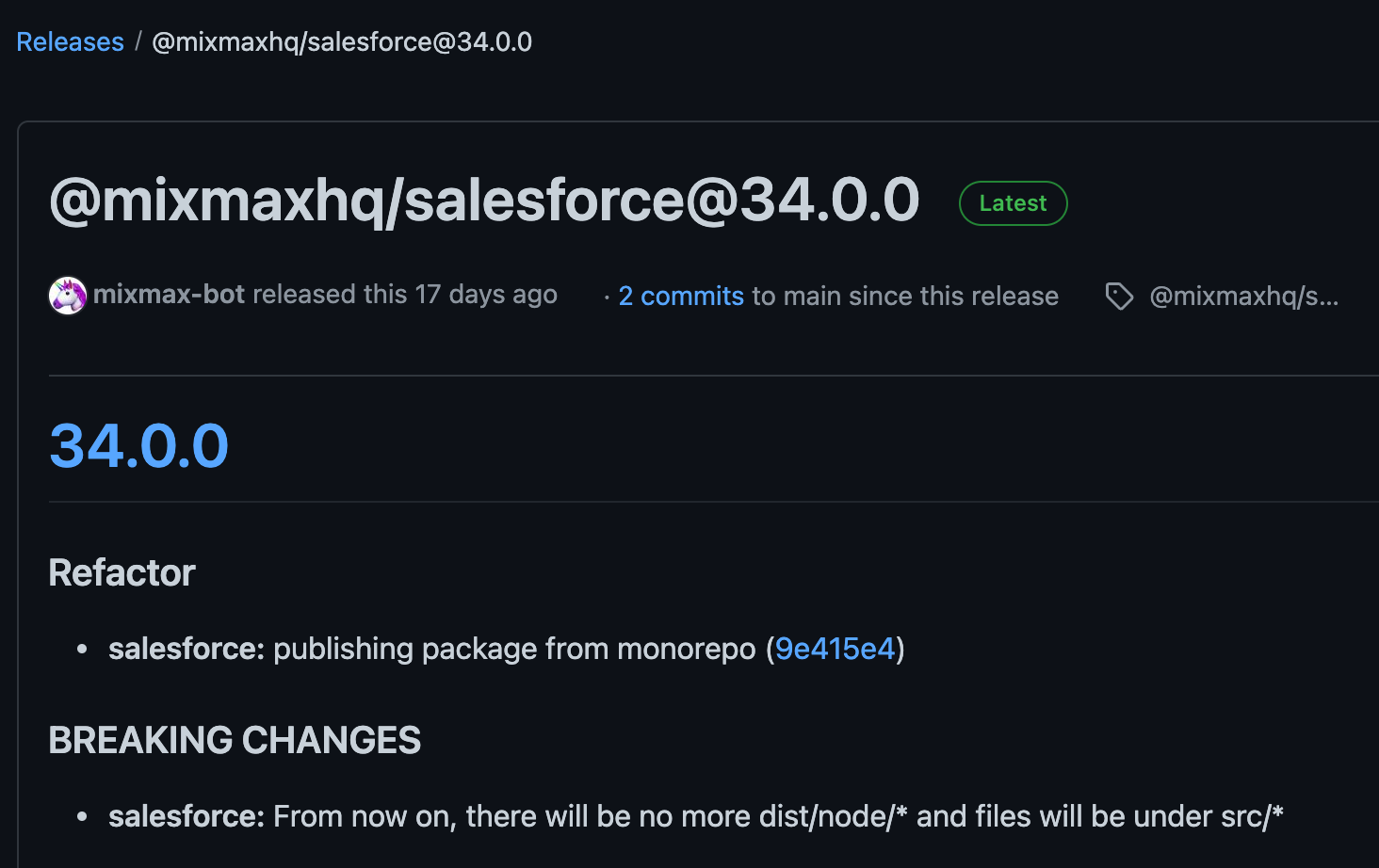Open commit 9e415e4
The height and width of the screenshot is (868, 1379).
(x=835, y=649)
